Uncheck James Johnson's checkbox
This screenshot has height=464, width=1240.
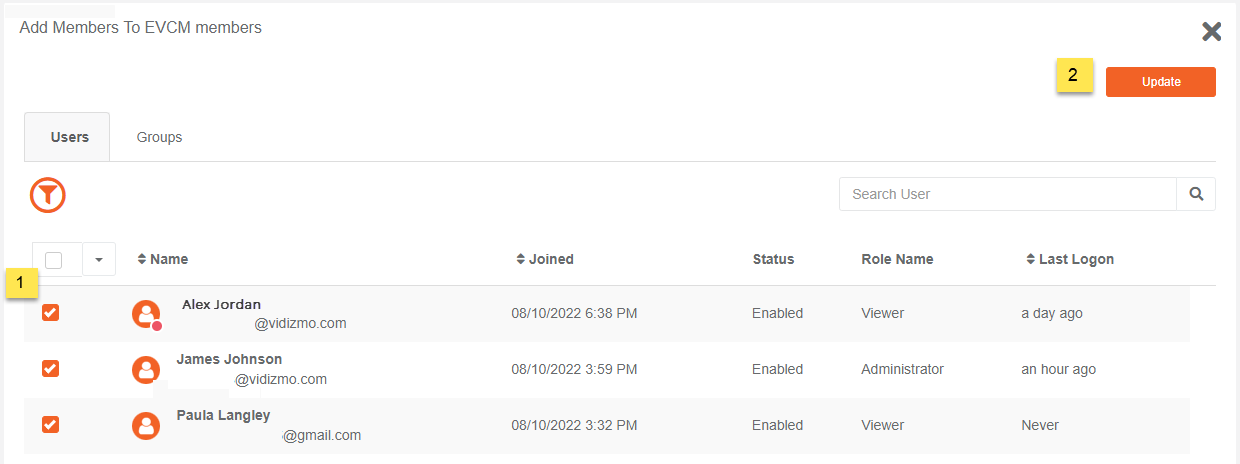(x=51, y=369)
